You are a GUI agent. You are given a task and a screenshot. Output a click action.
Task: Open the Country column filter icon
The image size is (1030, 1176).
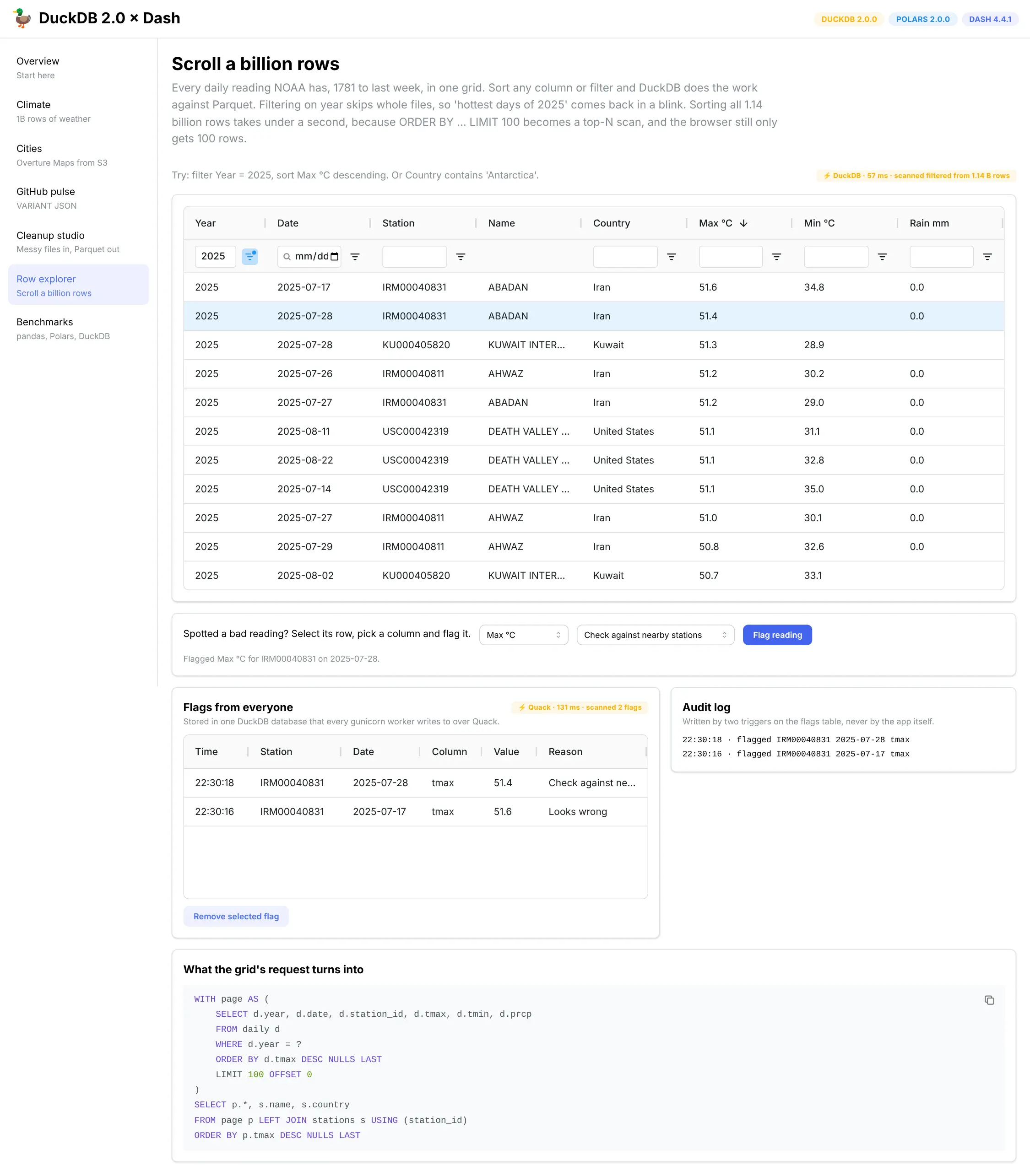coord(672,257)
